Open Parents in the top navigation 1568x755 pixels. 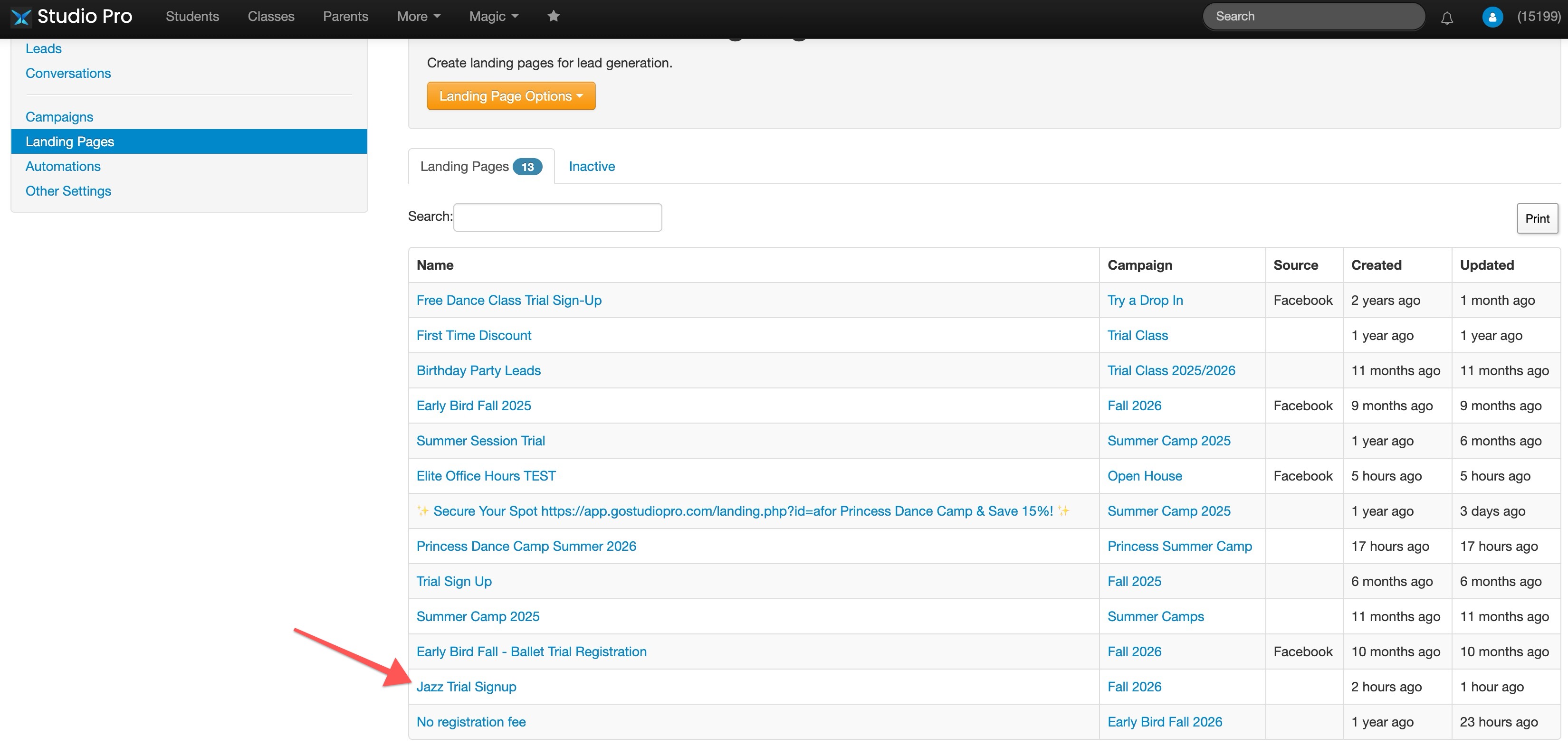coord(346,17)
